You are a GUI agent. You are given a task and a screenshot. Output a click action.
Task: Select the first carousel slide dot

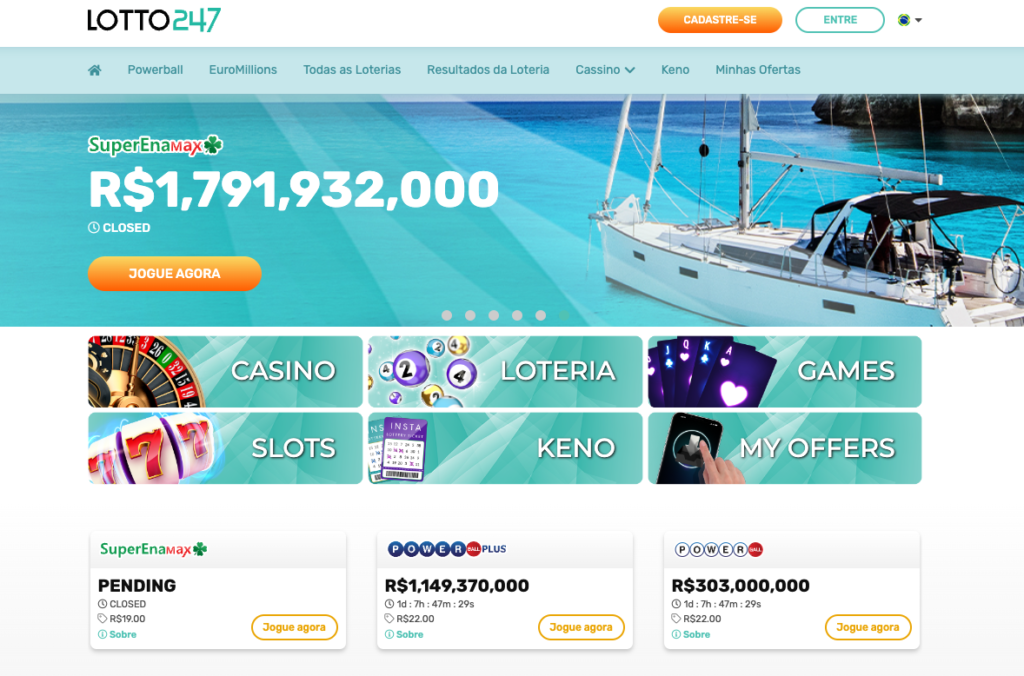[447, 315]
